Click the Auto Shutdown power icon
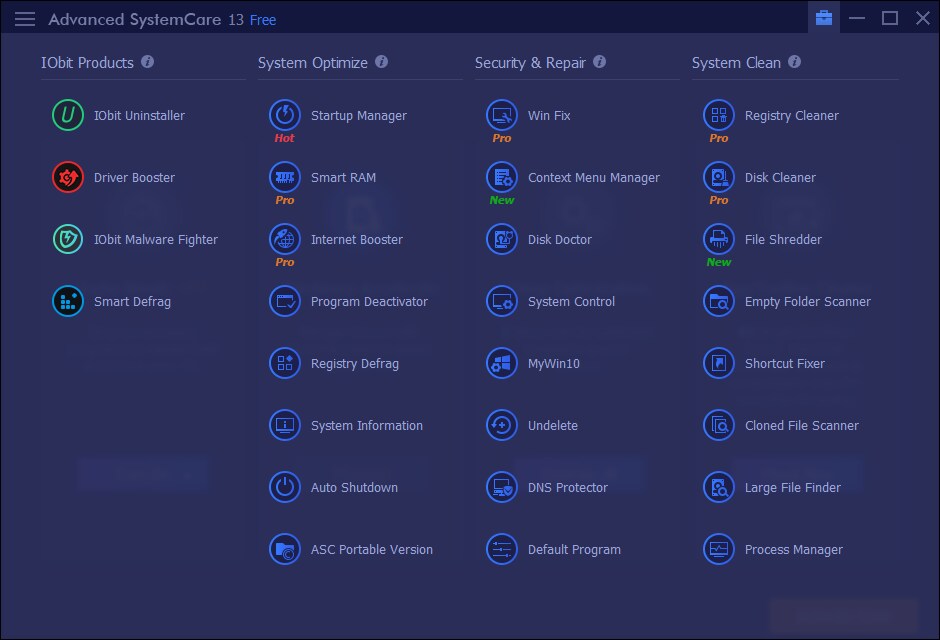The image size is (940, 640). pos(285,488)
